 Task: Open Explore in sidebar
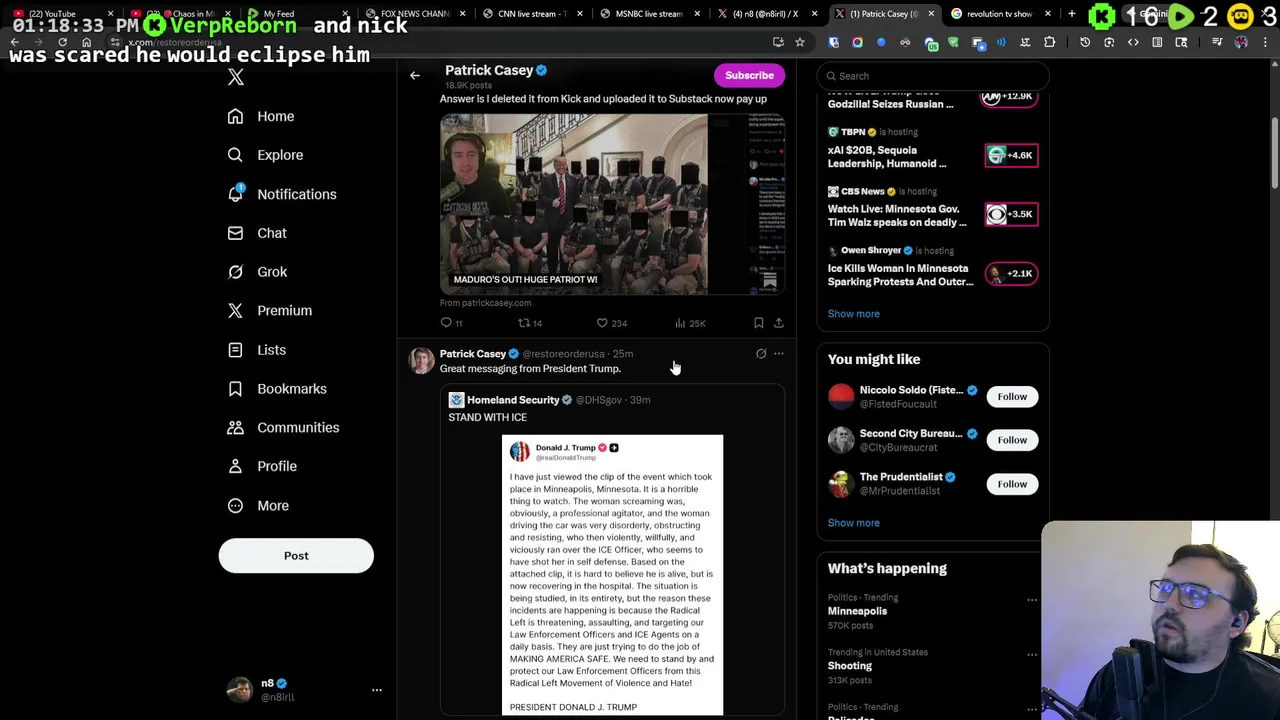click(x=265, y=155)
